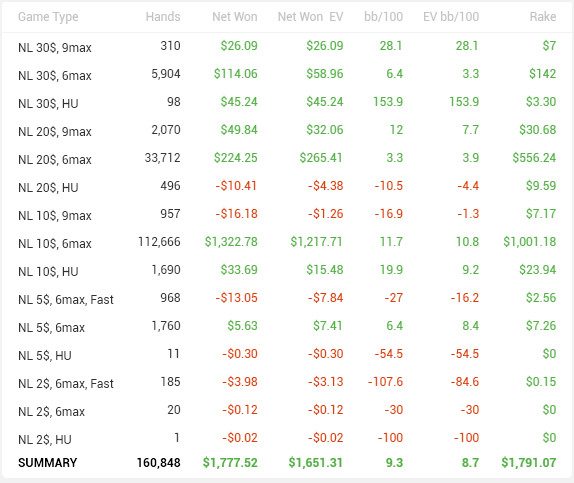Click the $33.69 net won cell
Viewport: 574px width, 483px height.
[239, 270]
